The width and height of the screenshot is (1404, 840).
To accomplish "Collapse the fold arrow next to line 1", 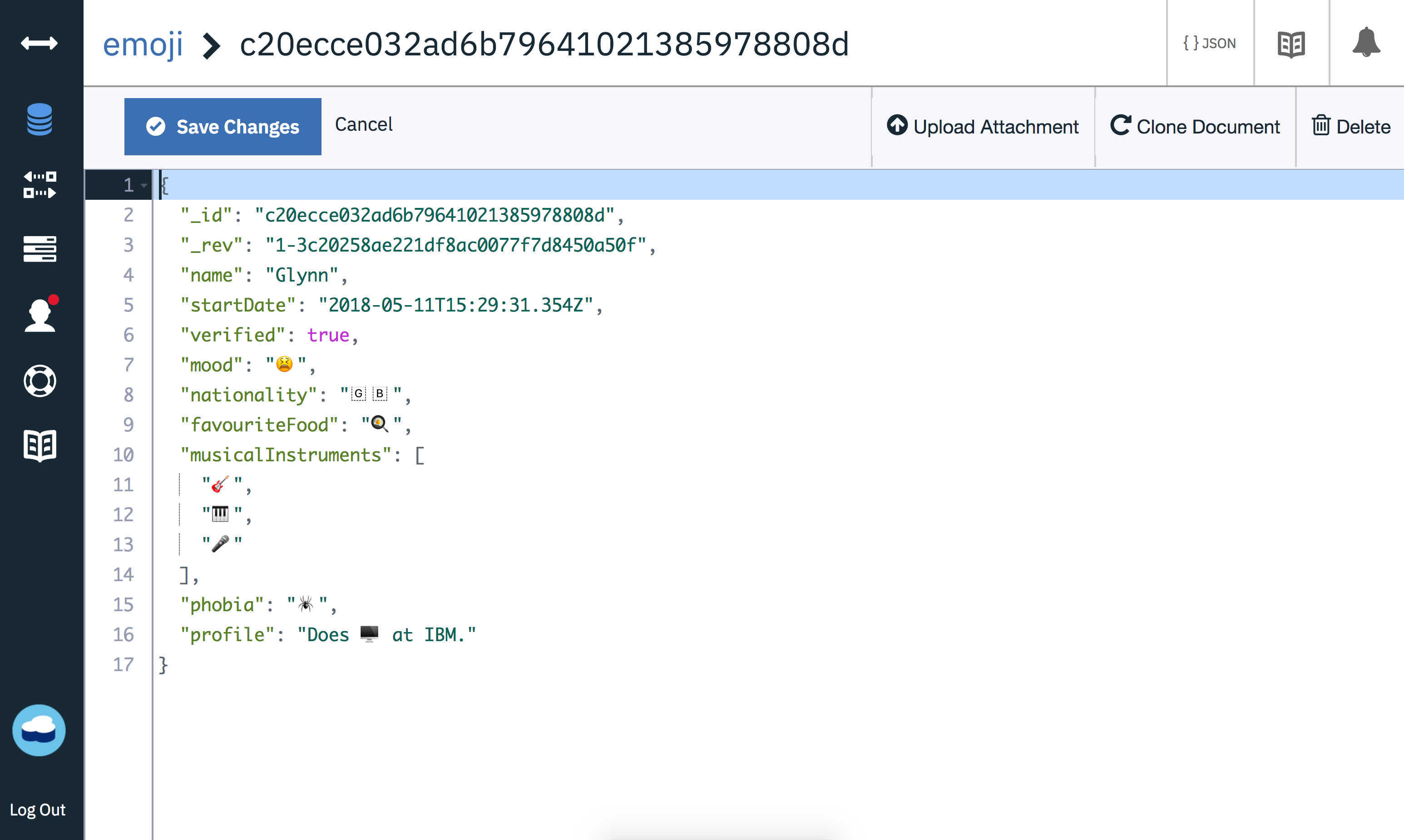I will coord(144,185).
